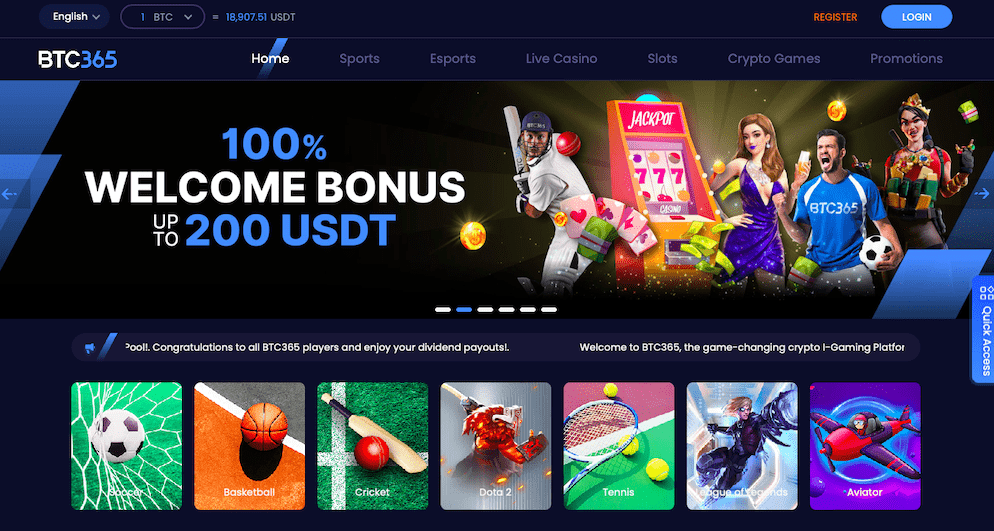Click the REGISTER link
994x531 pixels.
point(836,17)
